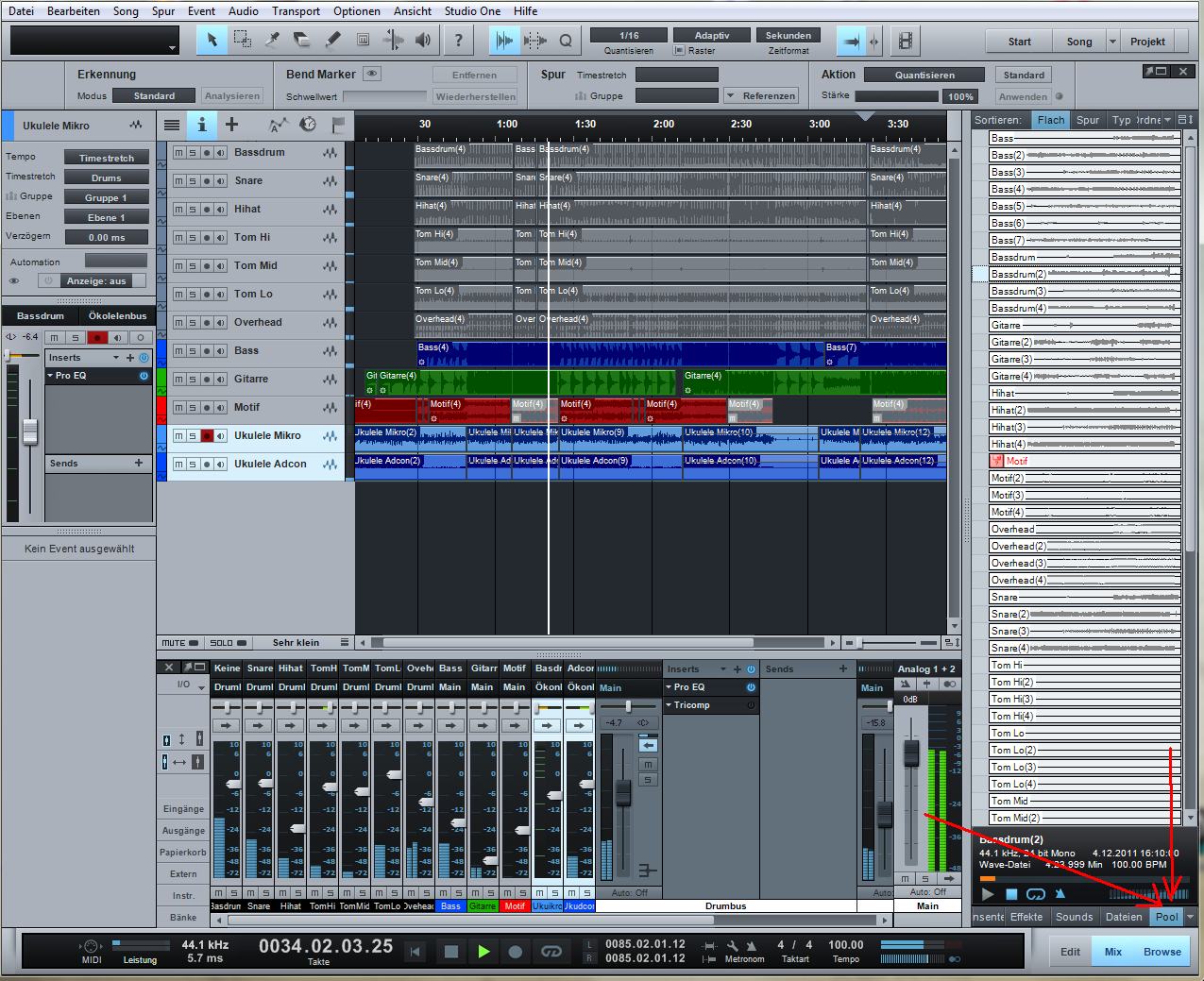Viewport: 1204px width, 981px height.
Task: Open the Timestretch mode Drums dropdown
Action: (x=107, y=178)
